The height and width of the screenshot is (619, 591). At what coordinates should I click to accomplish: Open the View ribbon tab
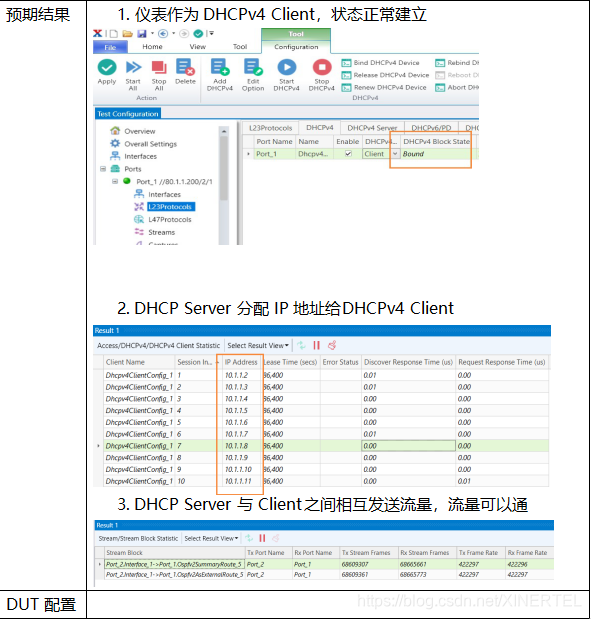(x=197, y=47)
